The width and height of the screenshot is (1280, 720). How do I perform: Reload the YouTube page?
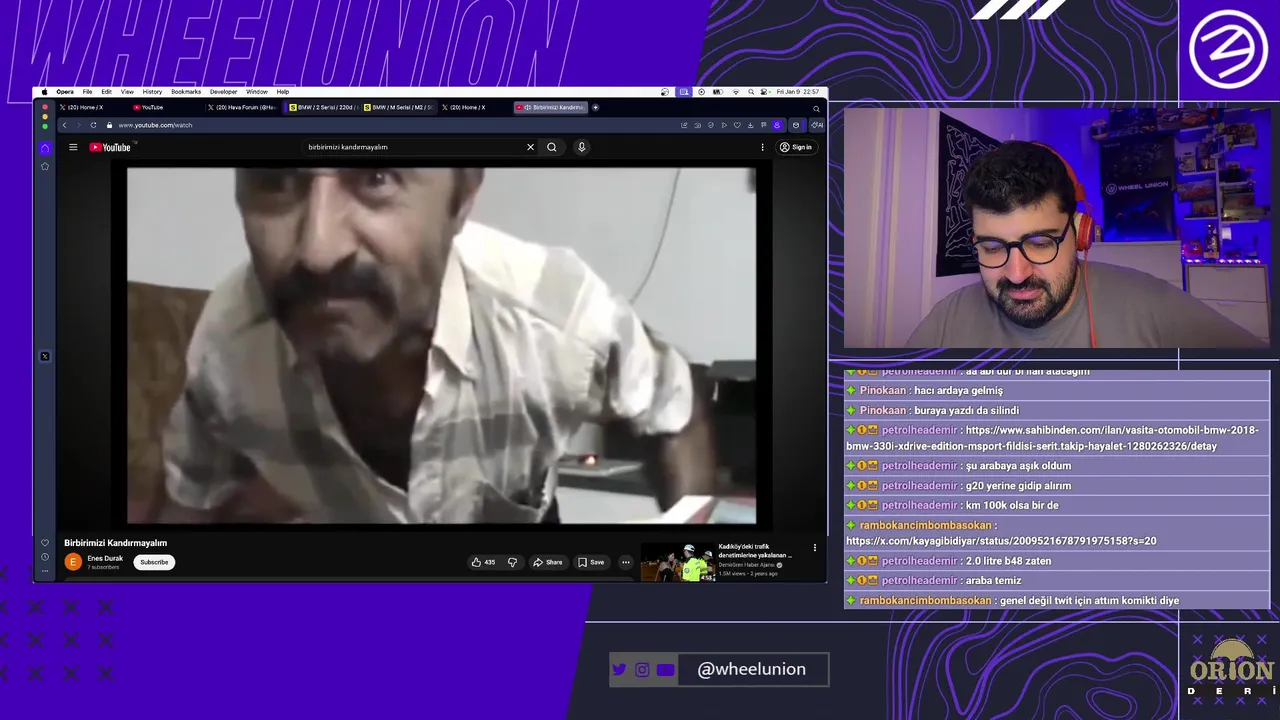click(x=93, y=125)
